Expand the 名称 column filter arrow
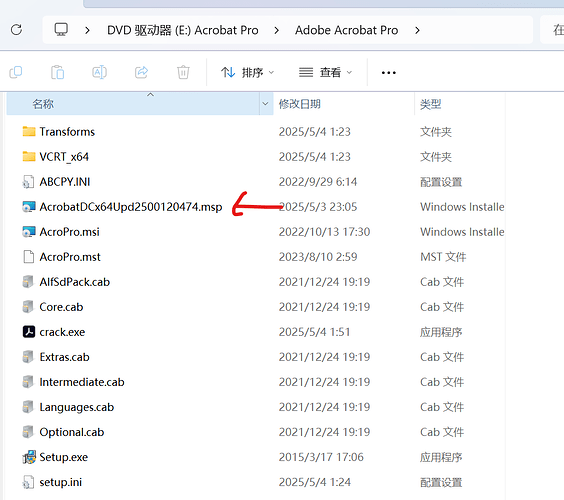Image resolution: width=564 pixels, height=500 pixels. click(x=265, y=104)
